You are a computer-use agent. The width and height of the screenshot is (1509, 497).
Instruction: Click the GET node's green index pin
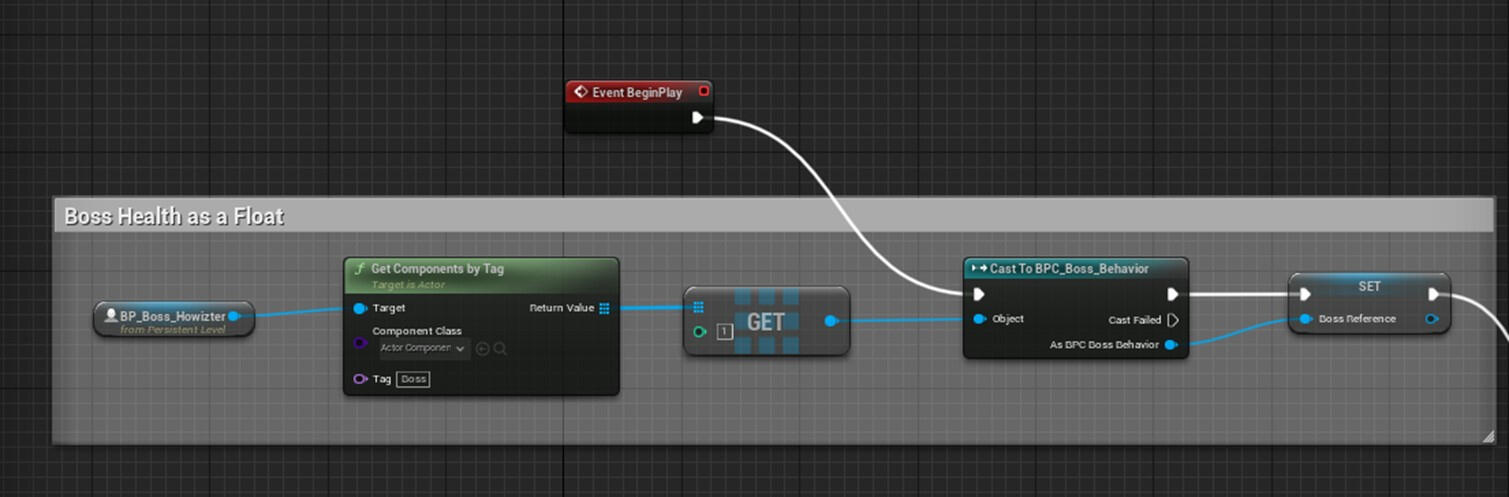click(699, 331)
